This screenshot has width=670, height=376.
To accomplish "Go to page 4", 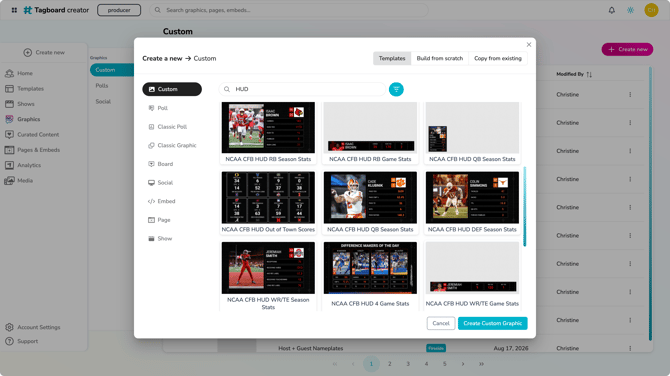I will [426, 364].
